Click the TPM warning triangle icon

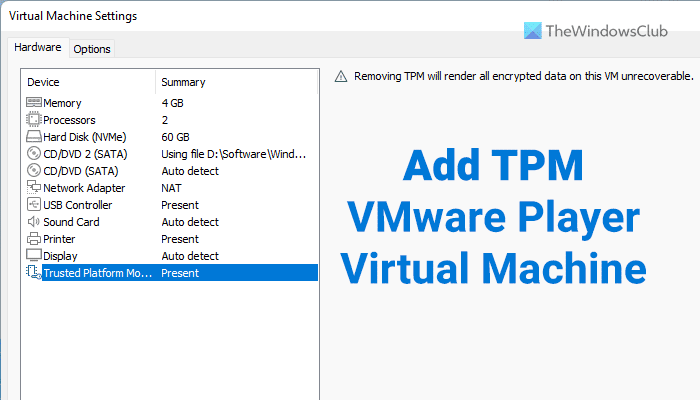click(x=341, y=76)
